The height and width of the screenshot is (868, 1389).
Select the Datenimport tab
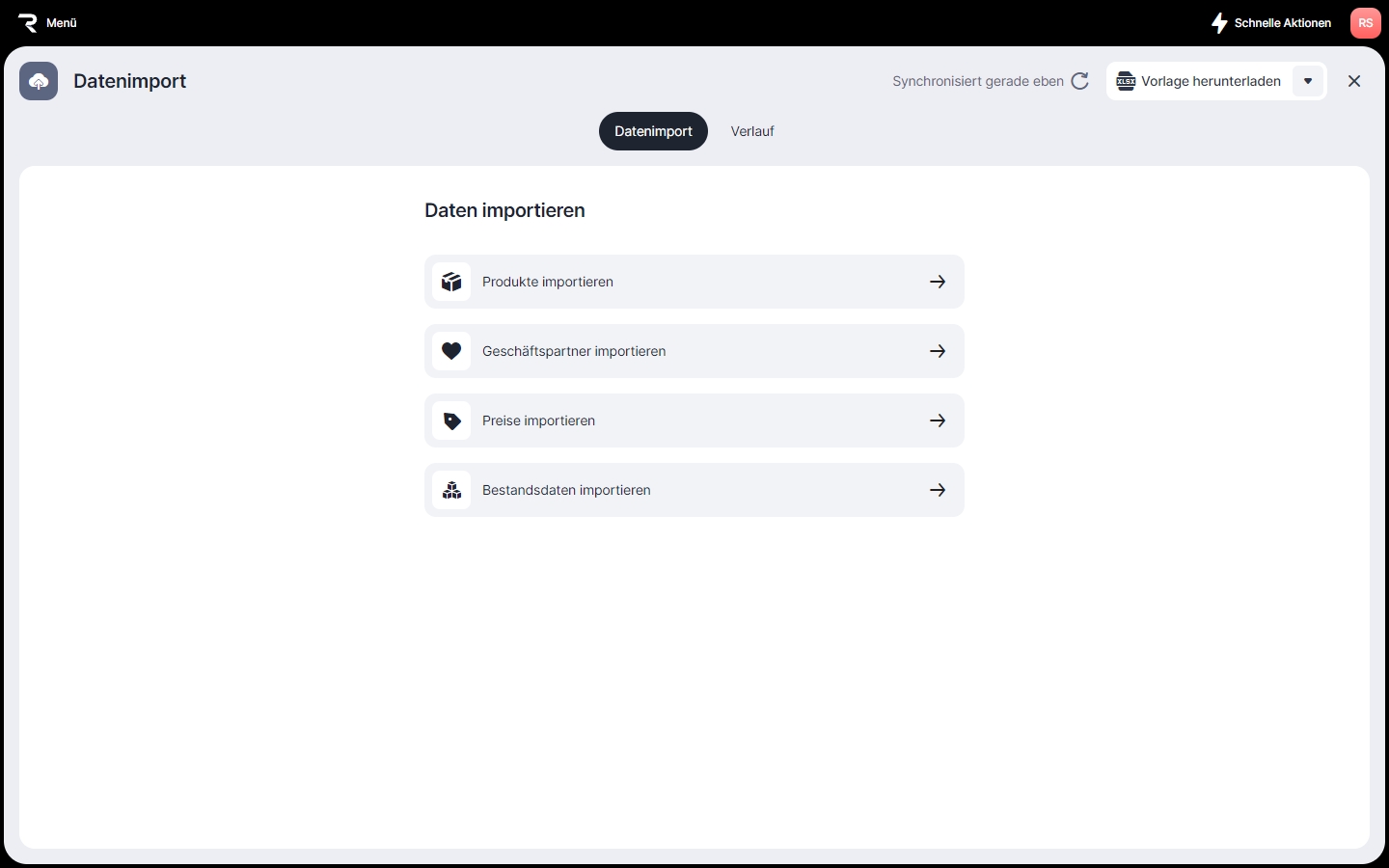[x=653, y=131]
